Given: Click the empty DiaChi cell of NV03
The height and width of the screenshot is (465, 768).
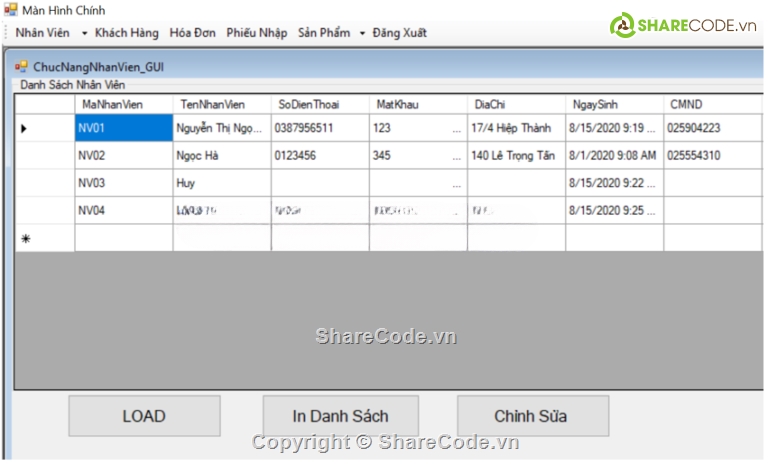Looking at the screenshot, I should pyautogui.click(x=516, y=183).
